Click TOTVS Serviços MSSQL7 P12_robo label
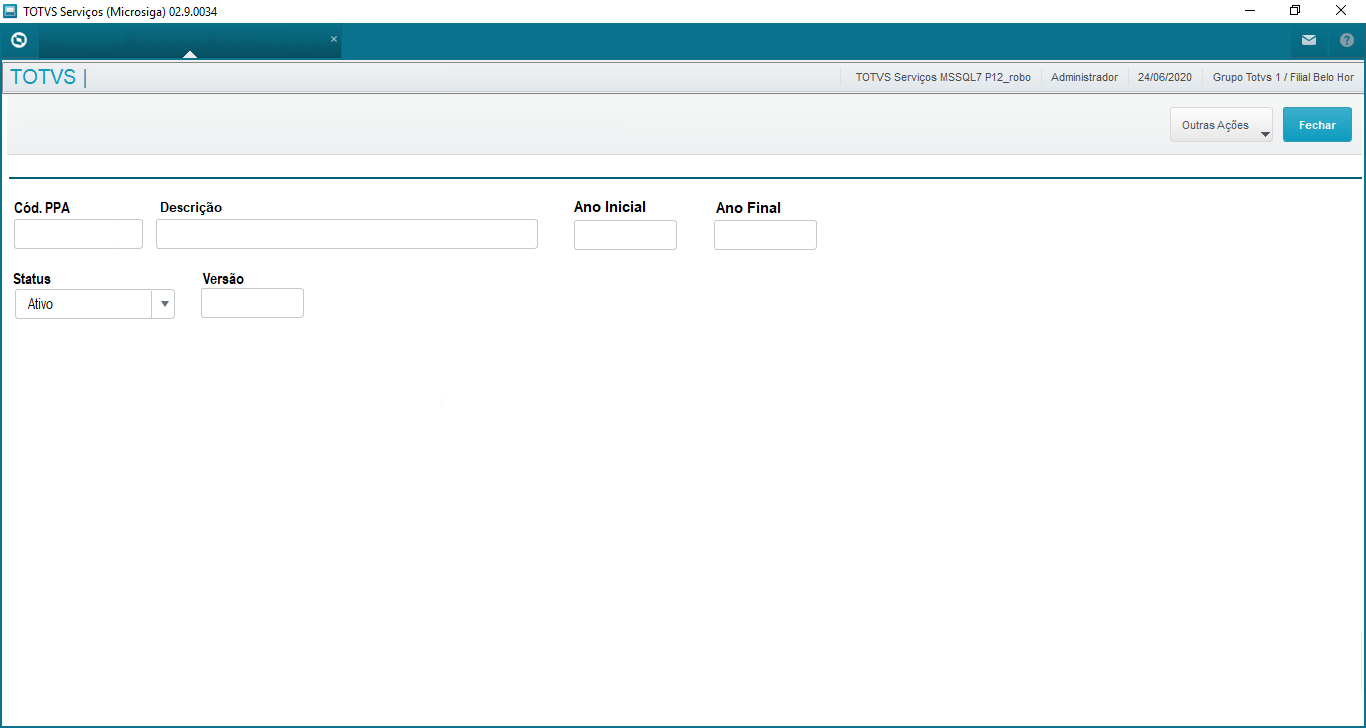 point(943,77)
